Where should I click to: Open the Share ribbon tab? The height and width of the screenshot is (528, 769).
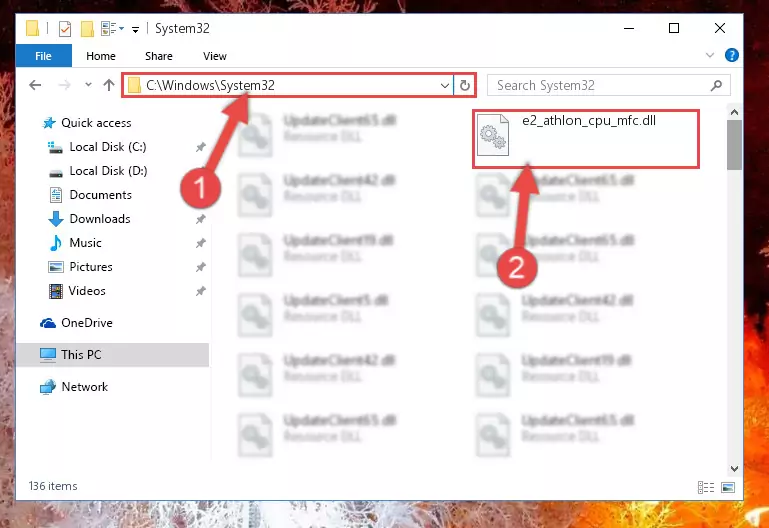[158, 56]
